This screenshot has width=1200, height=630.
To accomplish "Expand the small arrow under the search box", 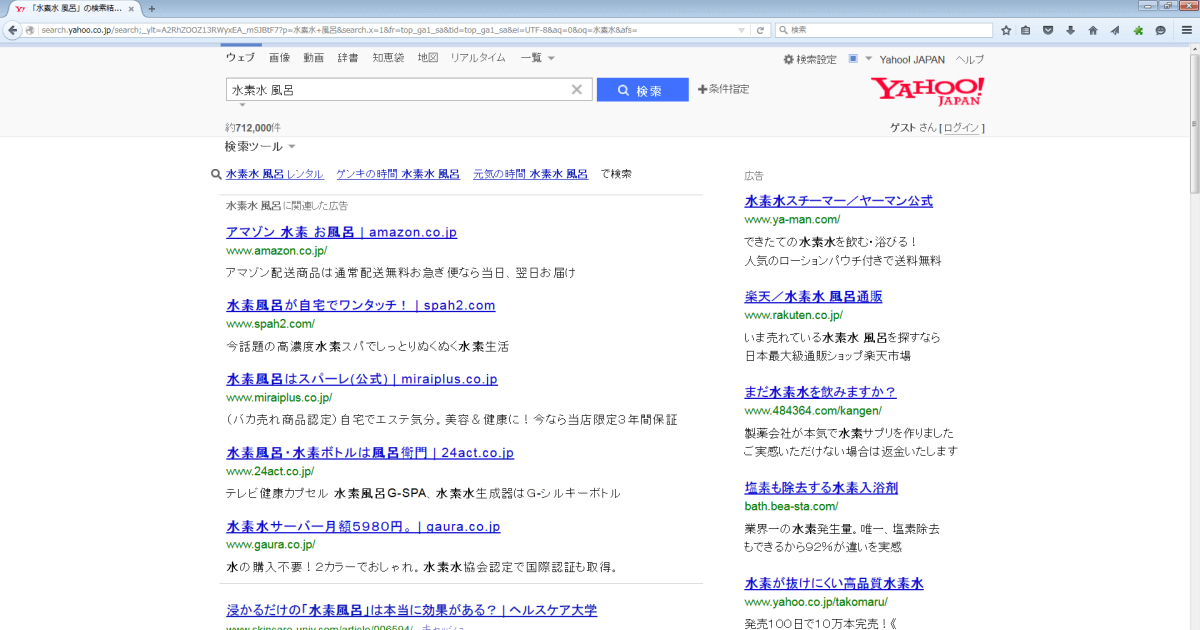I will (x=241, y=104).
